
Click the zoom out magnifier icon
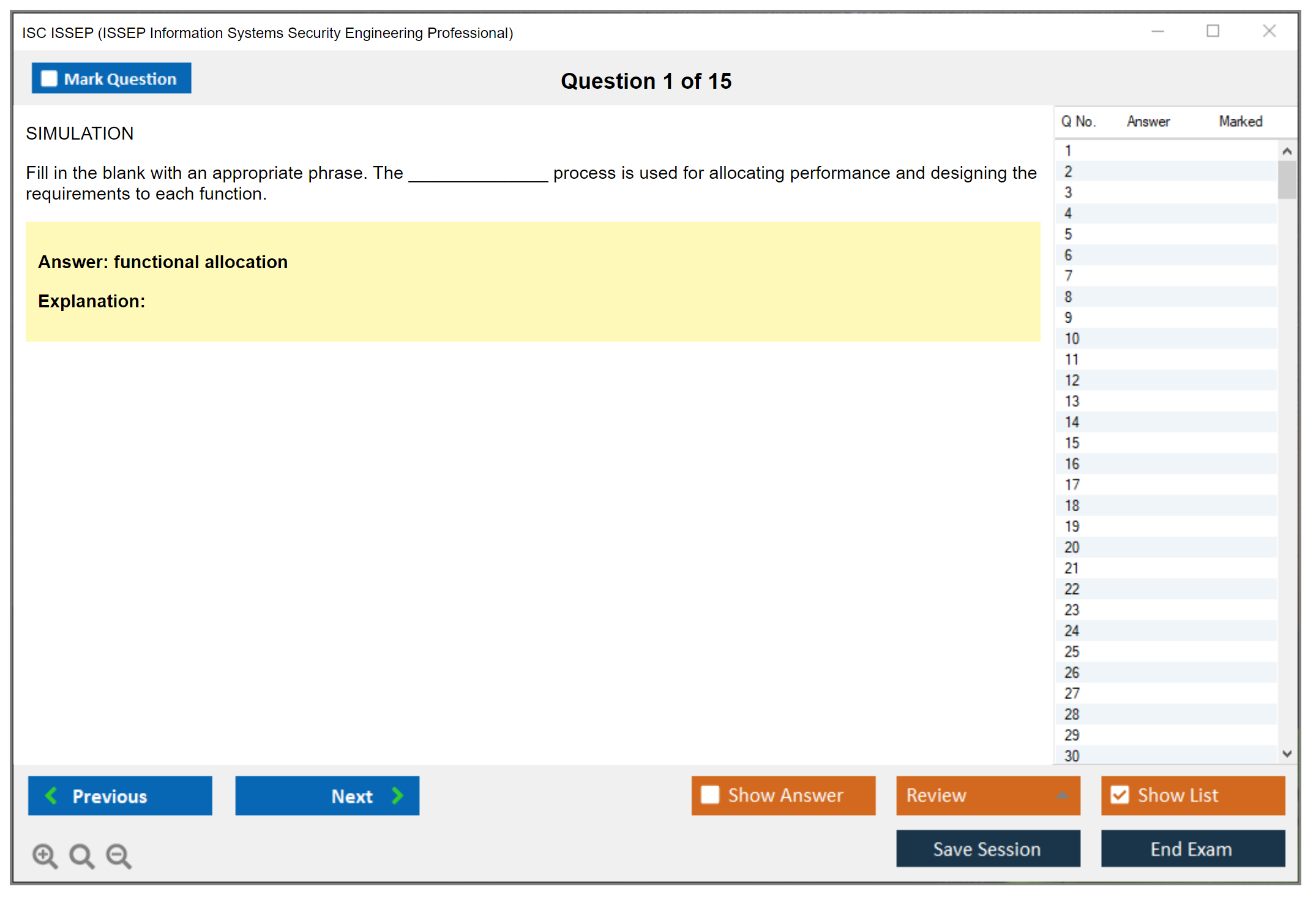coord(119,855)
